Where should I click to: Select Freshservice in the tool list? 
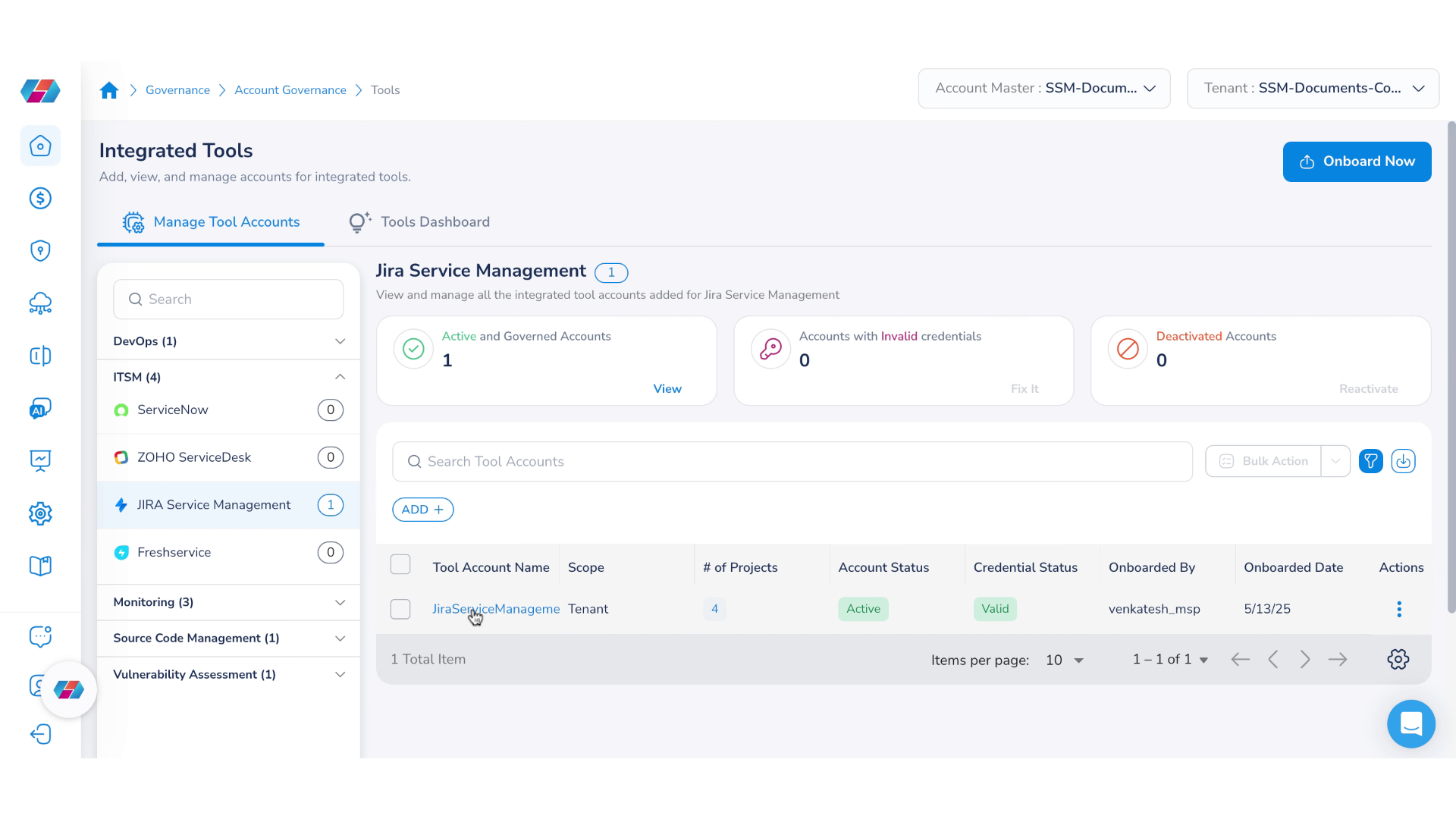[x=228, y=553]
